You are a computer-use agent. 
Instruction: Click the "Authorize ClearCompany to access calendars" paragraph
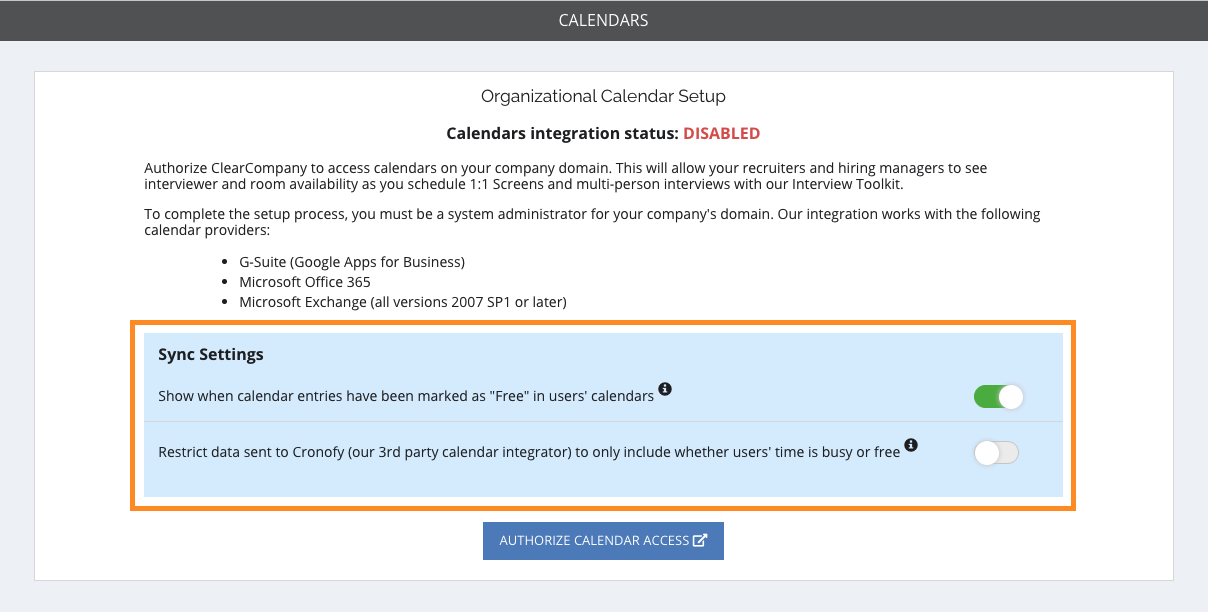click(565, 168)
